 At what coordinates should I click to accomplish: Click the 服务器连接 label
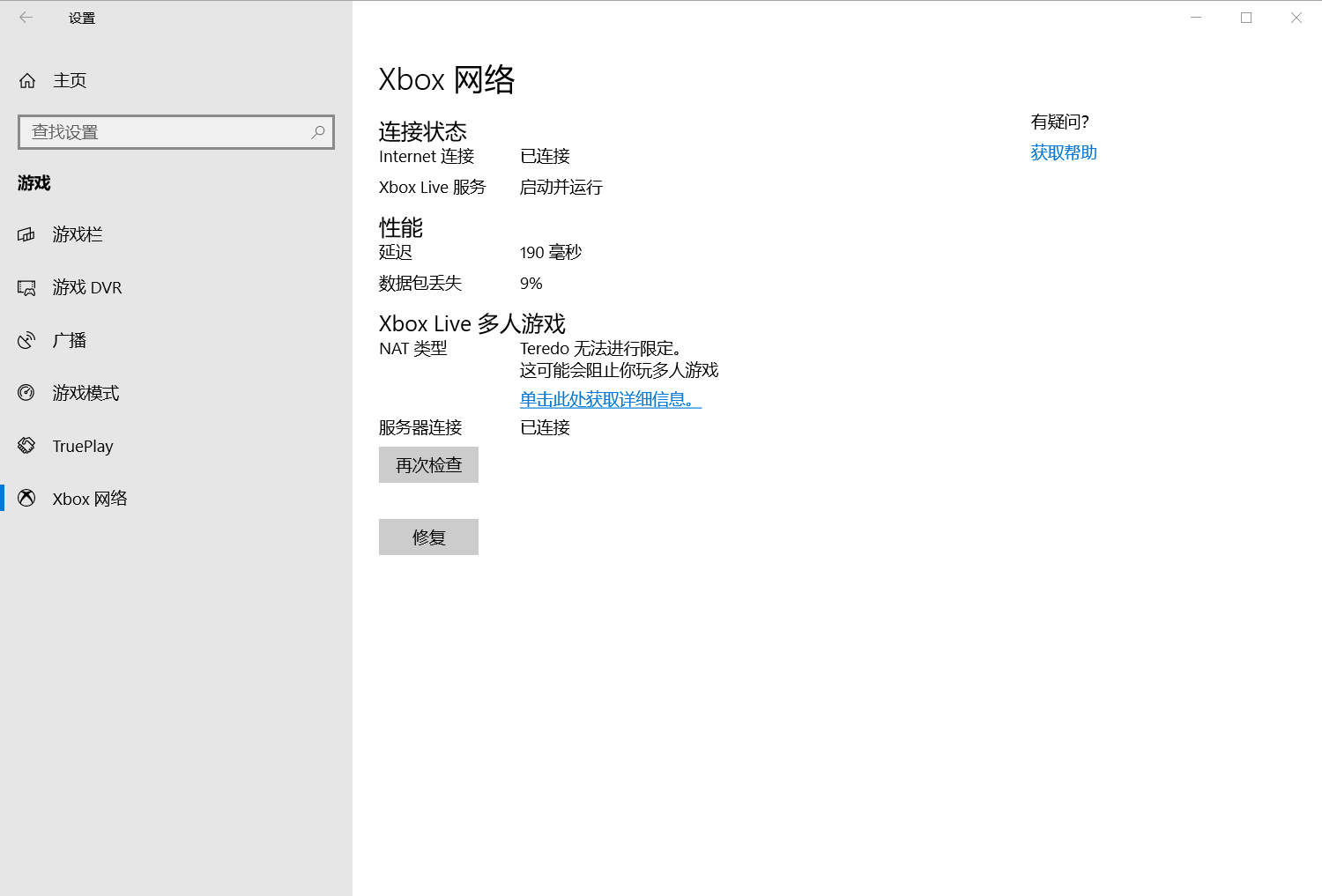click(x=420, y=428)
